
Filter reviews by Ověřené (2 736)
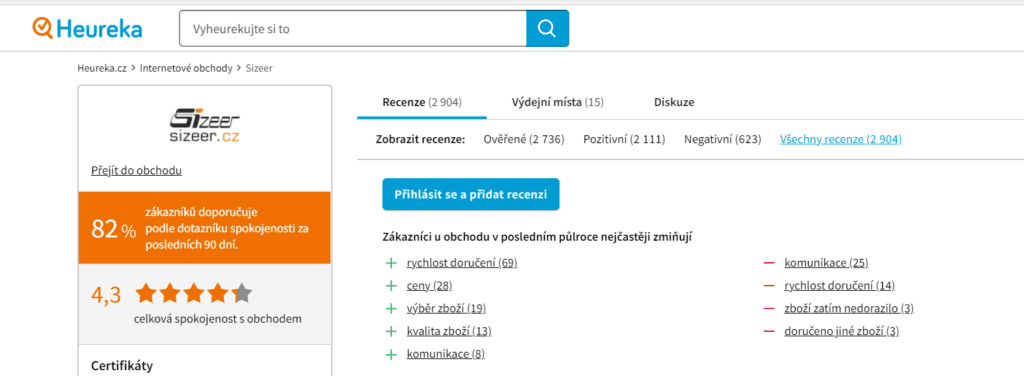coord(524,139)
